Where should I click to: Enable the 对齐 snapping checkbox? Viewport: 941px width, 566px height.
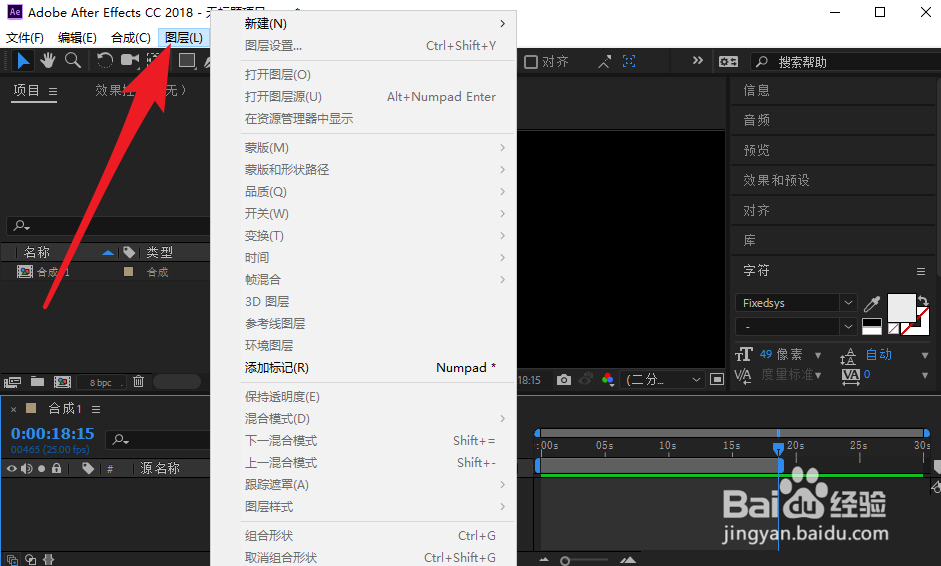pos(531,62)
